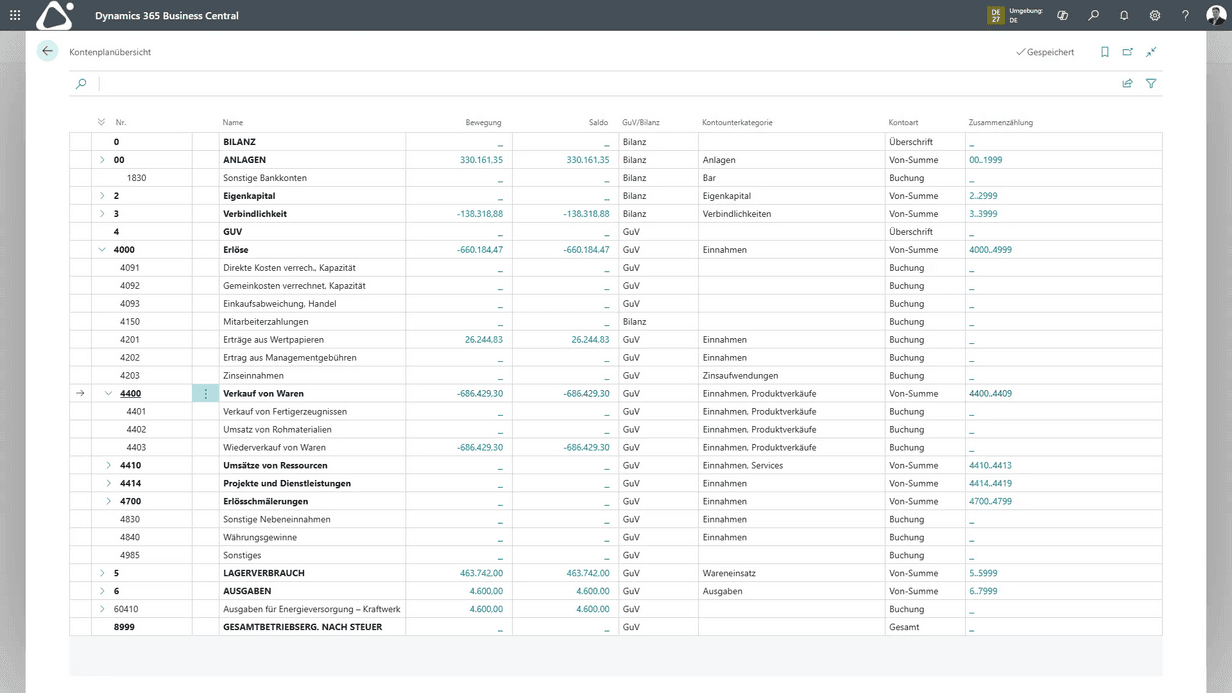Viewport: 1232px width, 693px height.
Task: Expand the 5 LAGERVERBRAUCH row
Action: click(102, 574)
